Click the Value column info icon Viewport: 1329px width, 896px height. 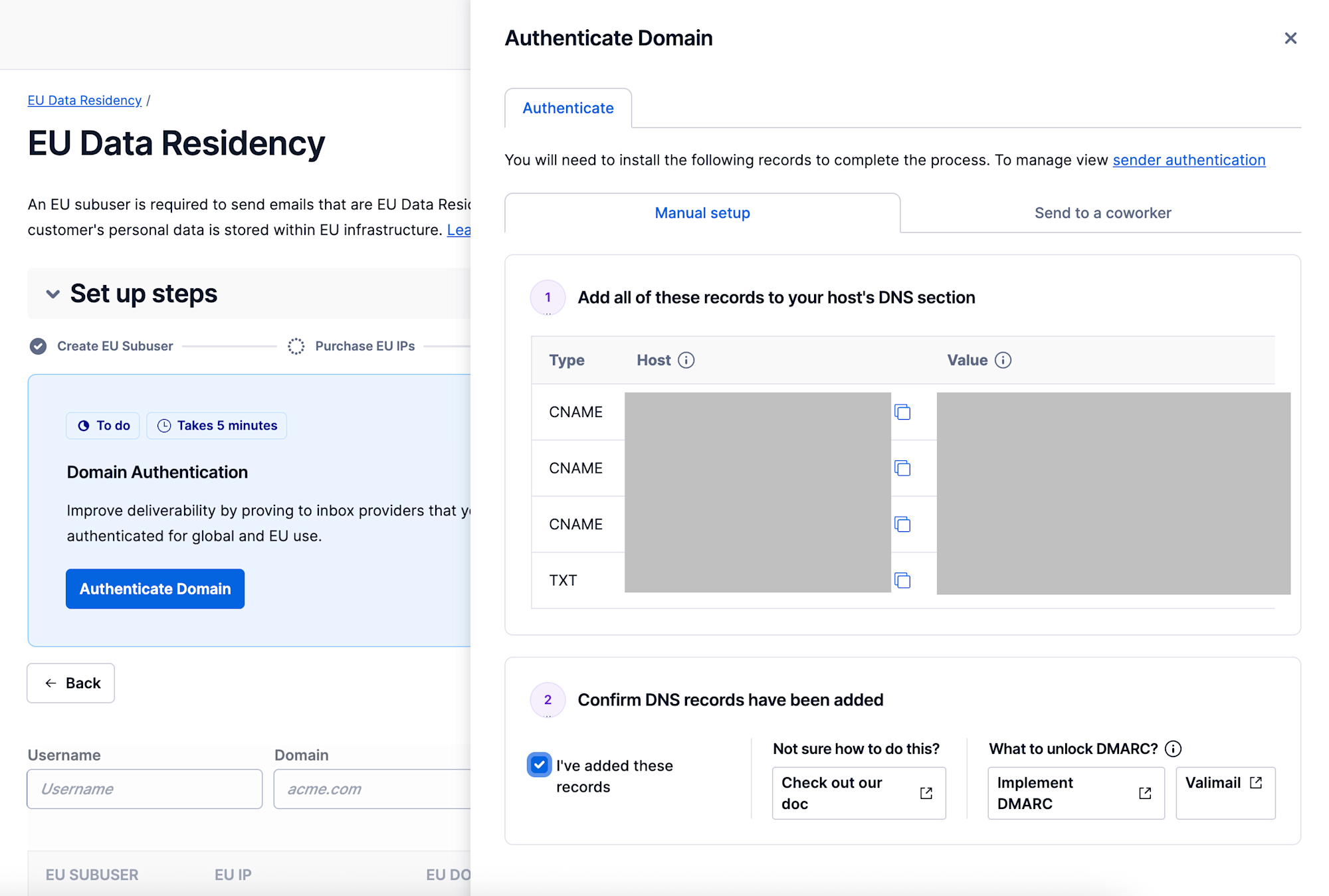tap(1003, 360)
